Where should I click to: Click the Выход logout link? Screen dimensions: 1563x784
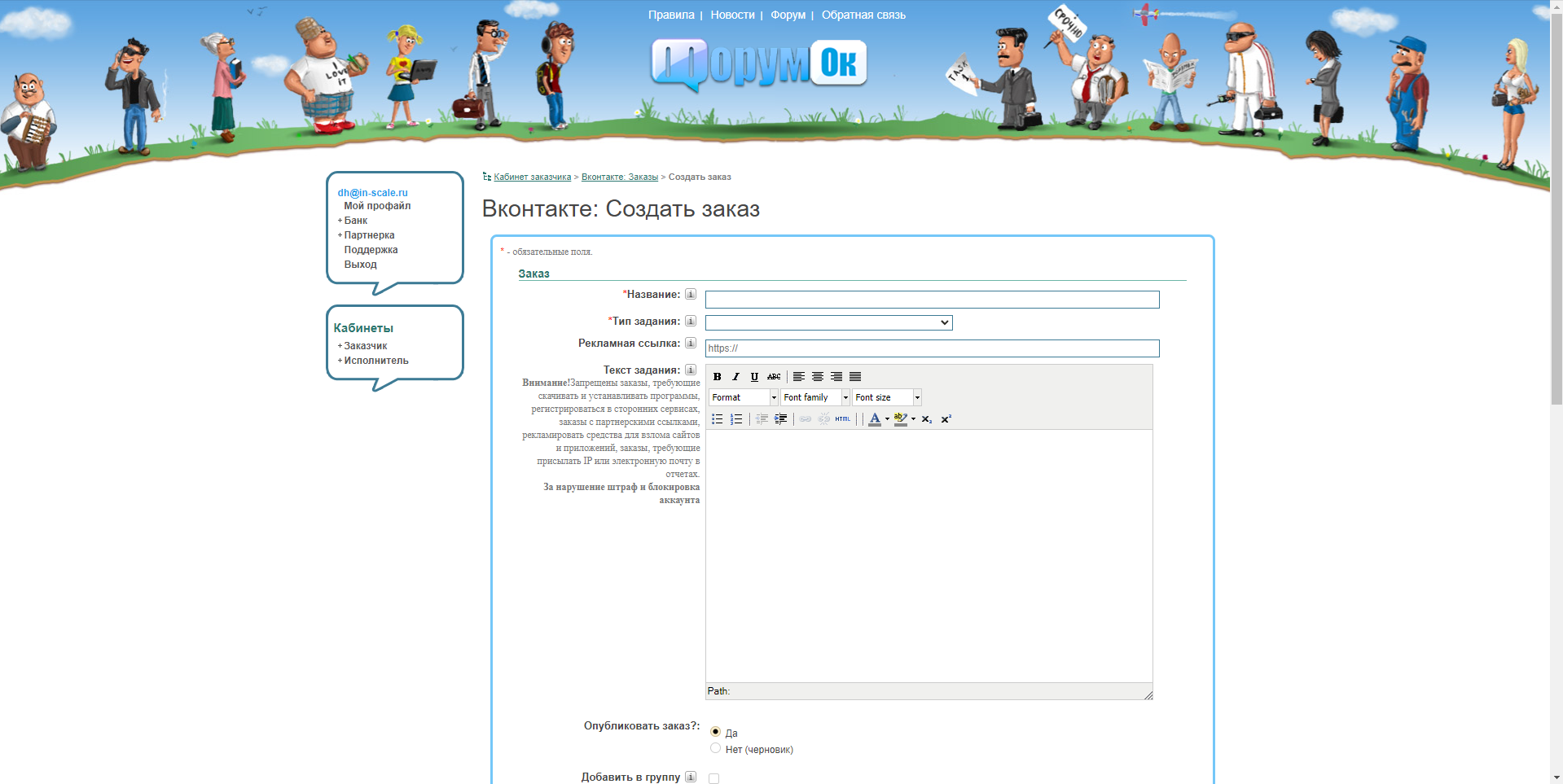point(360,265)
